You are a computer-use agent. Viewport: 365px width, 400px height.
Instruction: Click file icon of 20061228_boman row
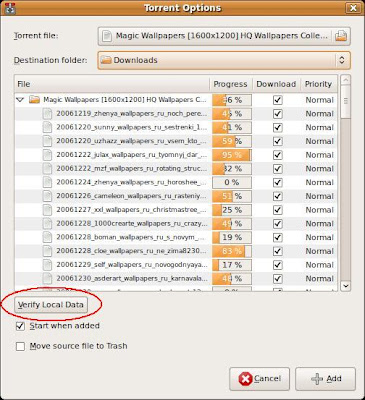(x=47, y=237)
